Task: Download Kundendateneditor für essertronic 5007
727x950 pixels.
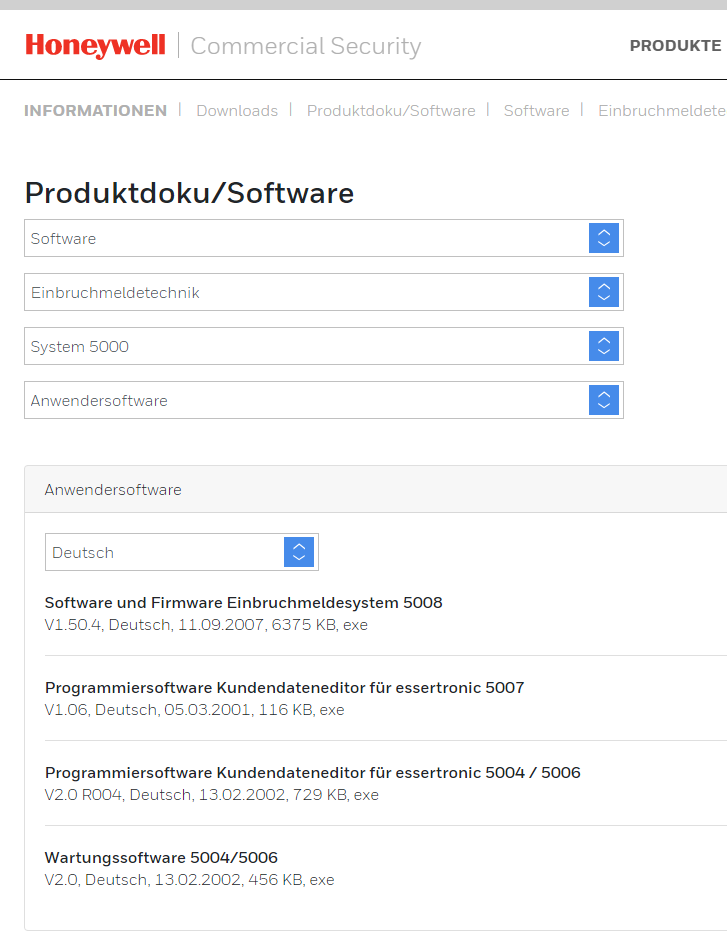Action: point(284,688)
